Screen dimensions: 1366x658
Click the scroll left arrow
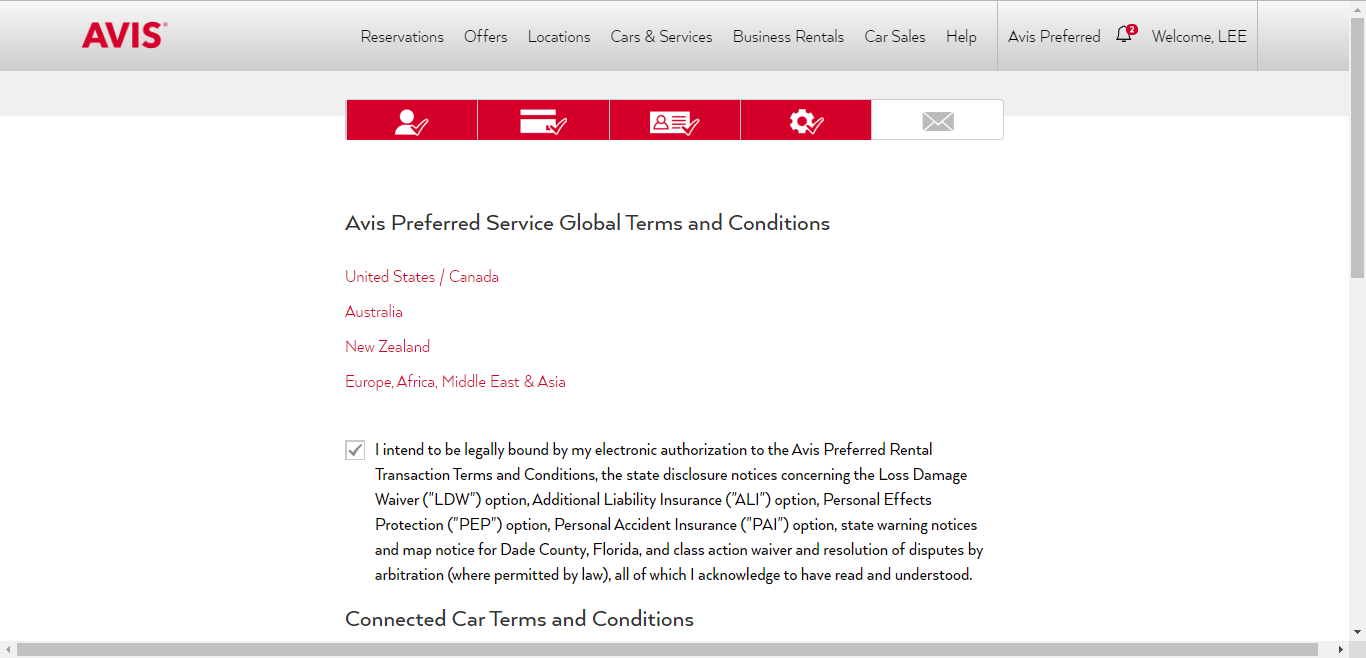pos(8,650)
